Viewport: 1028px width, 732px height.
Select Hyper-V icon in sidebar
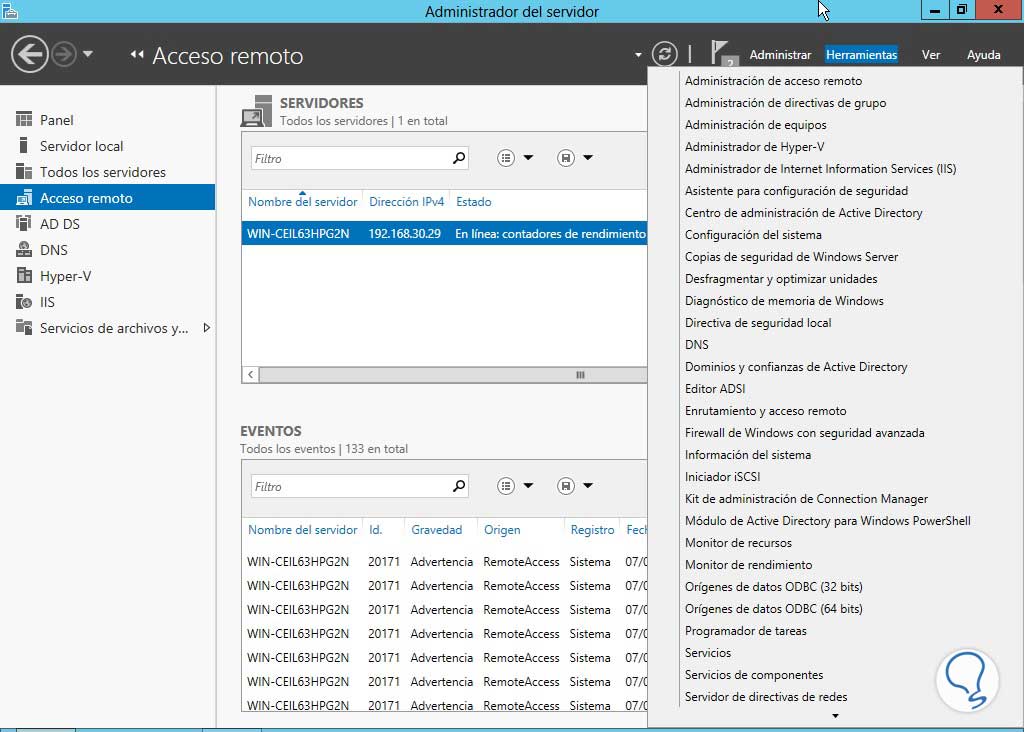[24, 276]
